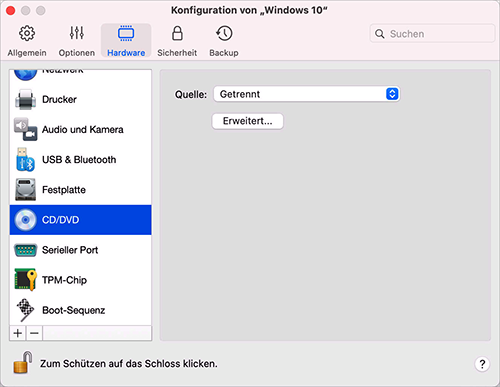Image resolution: width=500 pixels, height=387 pixels.
Task: Click the Boot-Sequenz checkered flag icon
Action: click(x=25, y=310)
